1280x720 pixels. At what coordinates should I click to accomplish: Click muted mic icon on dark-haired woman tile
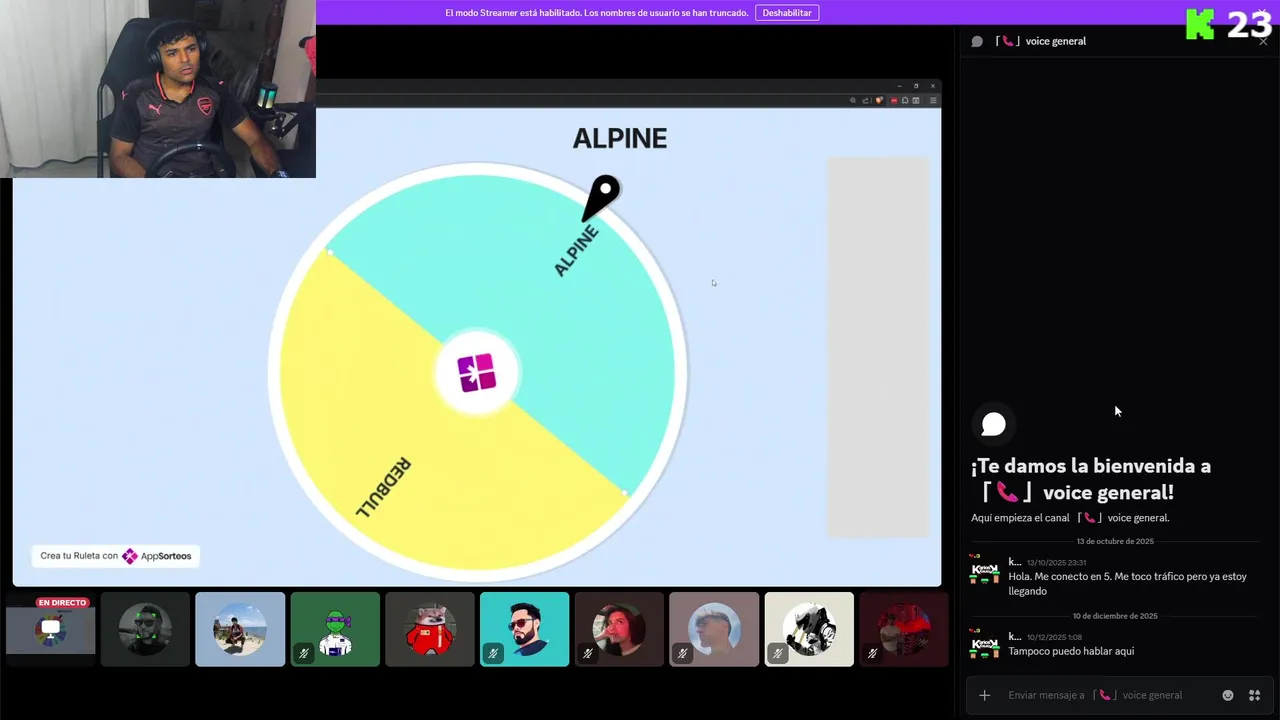pos(588,653)
